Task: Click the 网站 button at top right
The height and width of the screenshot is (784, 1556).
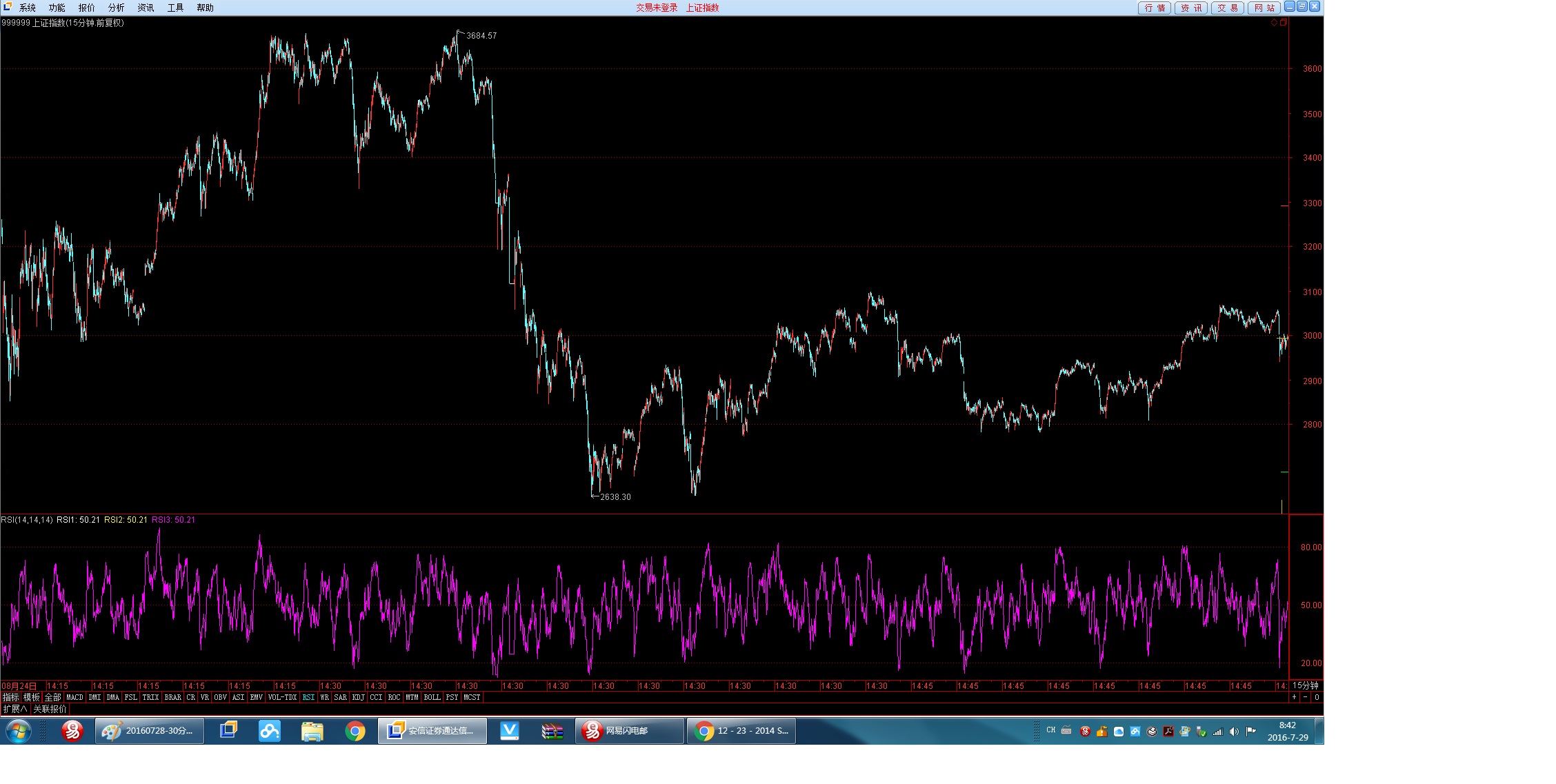Action: pos(1264,8)
